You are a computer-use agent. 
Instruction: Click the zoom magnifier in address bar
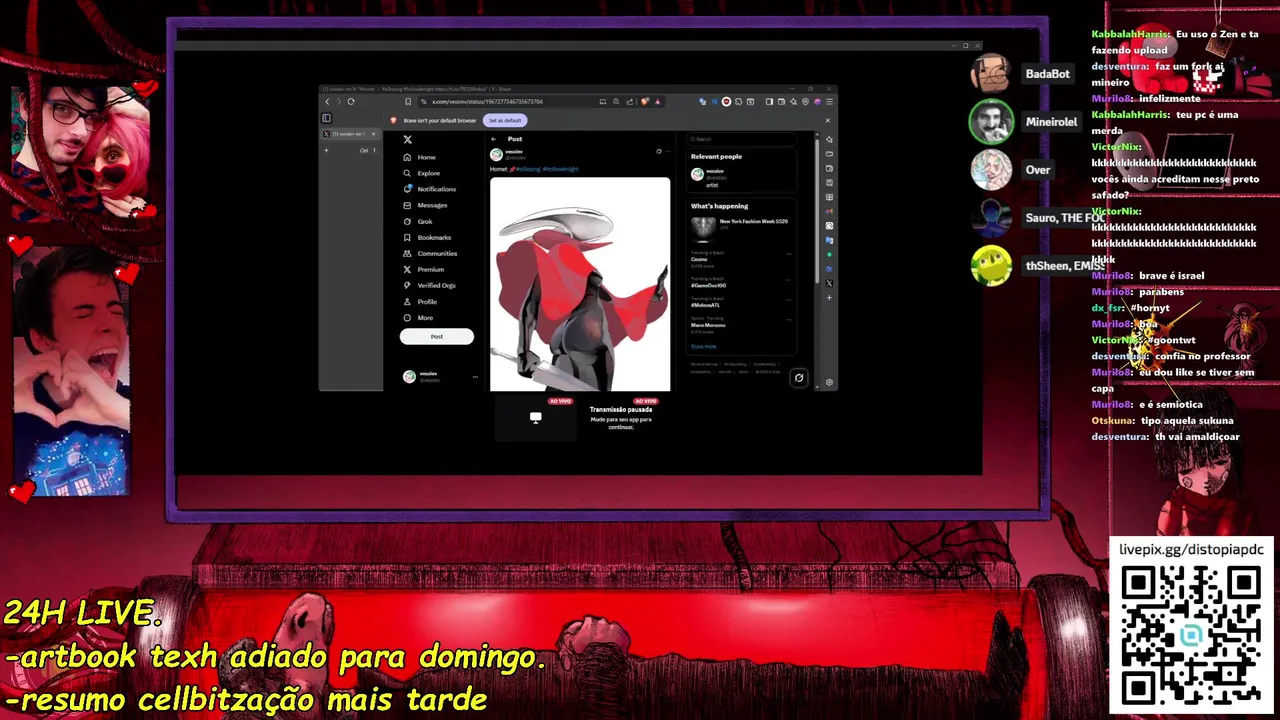pos(616,101)
